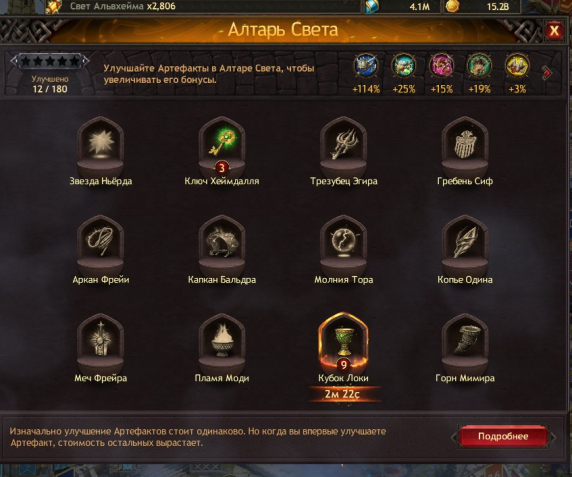
Task: Select the Звезда Ньёрда artifact
Action: point(101,147)
